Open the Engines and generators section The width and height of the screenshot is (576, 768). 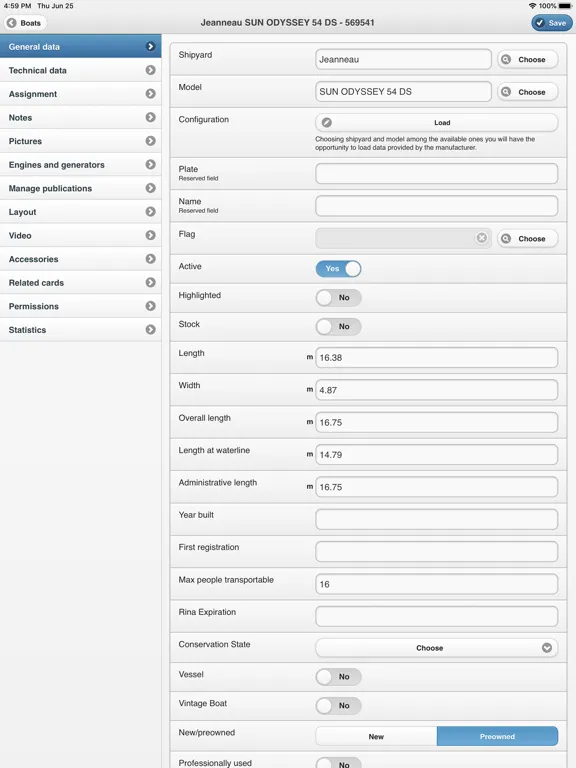pyautogui.click(x=80, y=165)
